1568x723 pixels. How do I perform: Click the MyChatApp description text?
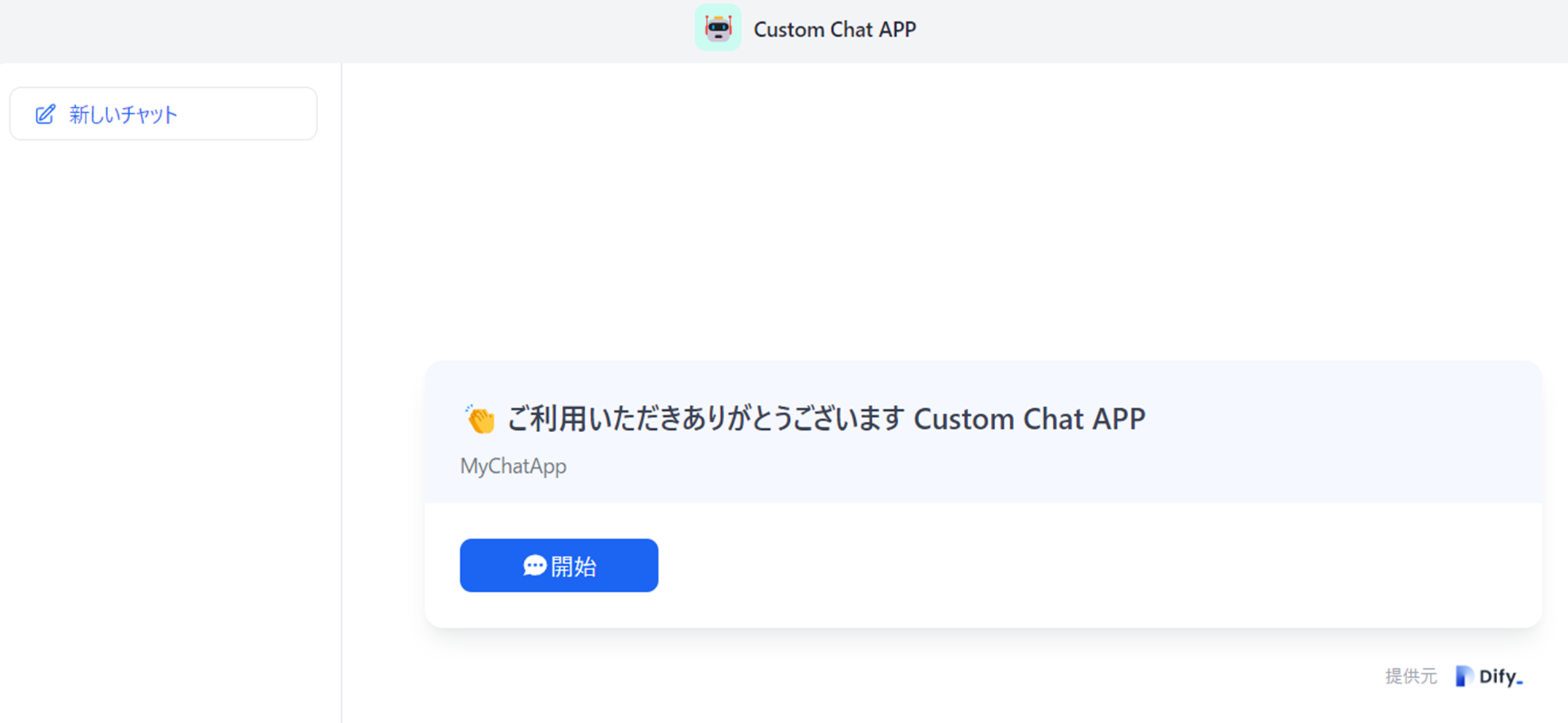[x=513, y=466]
